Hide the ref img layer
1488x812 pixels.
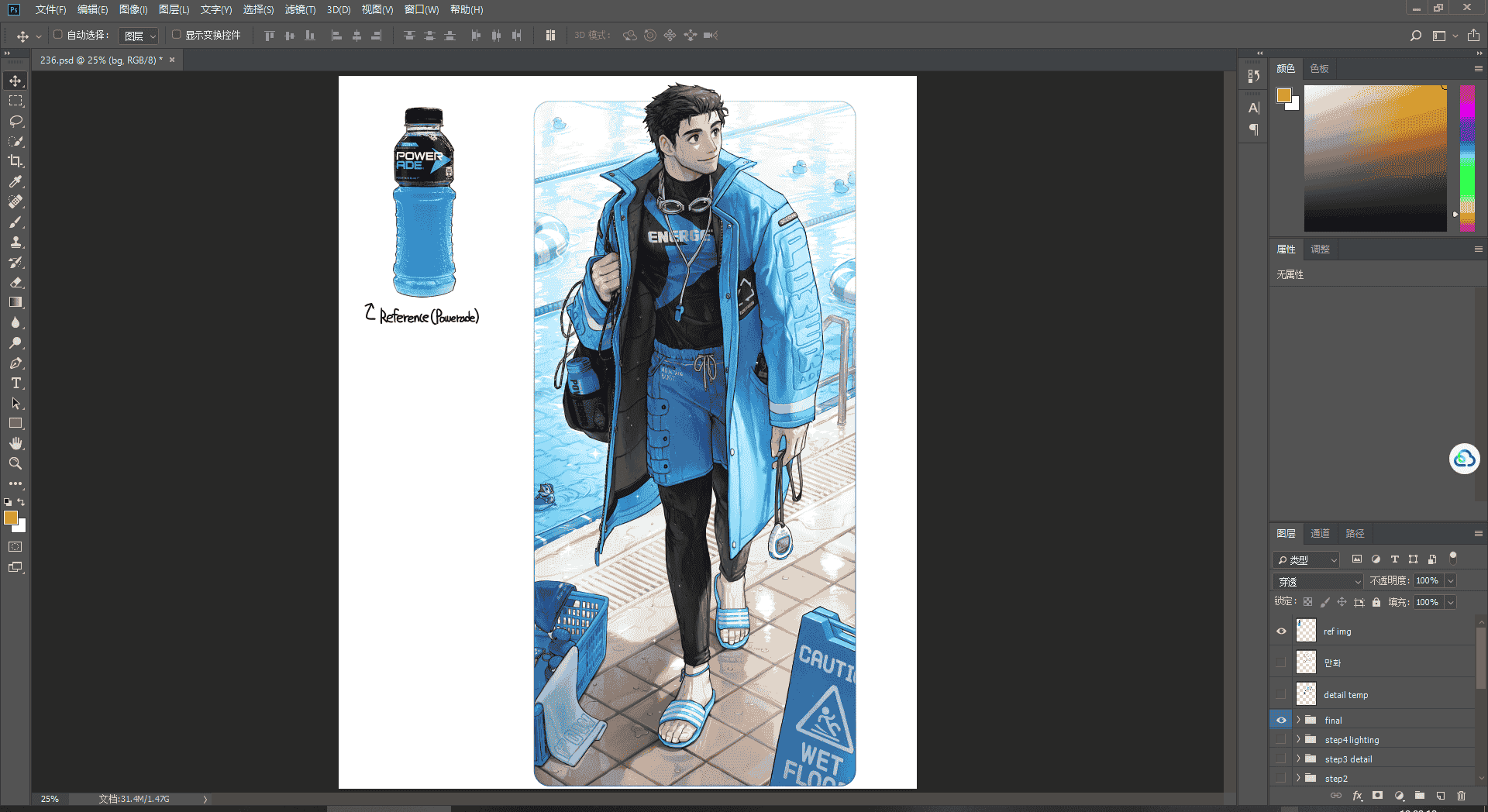1281,631
